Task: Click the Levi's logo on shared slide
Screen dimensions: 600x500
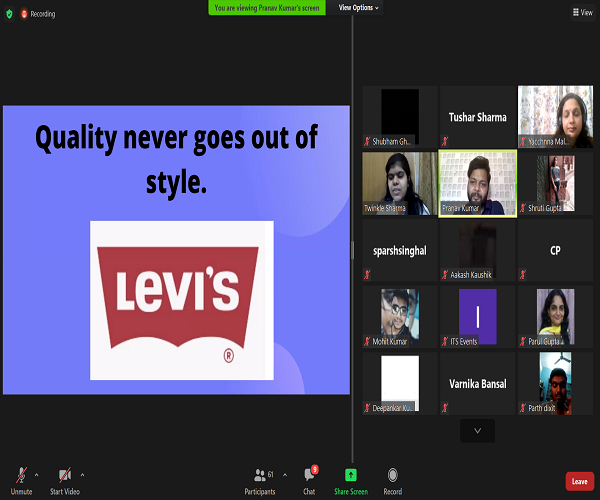Action: 182,300
